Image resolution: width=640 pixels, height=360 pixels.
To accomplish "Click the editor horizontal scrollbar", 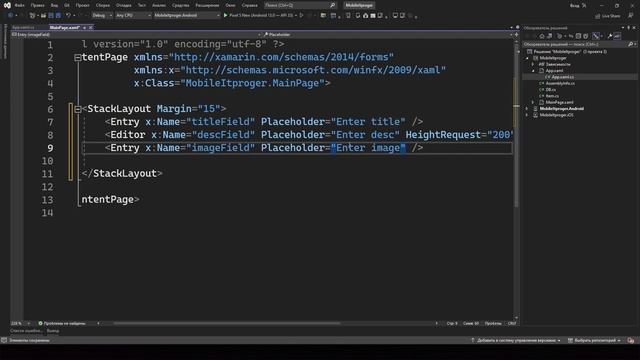I will point(227,323).
